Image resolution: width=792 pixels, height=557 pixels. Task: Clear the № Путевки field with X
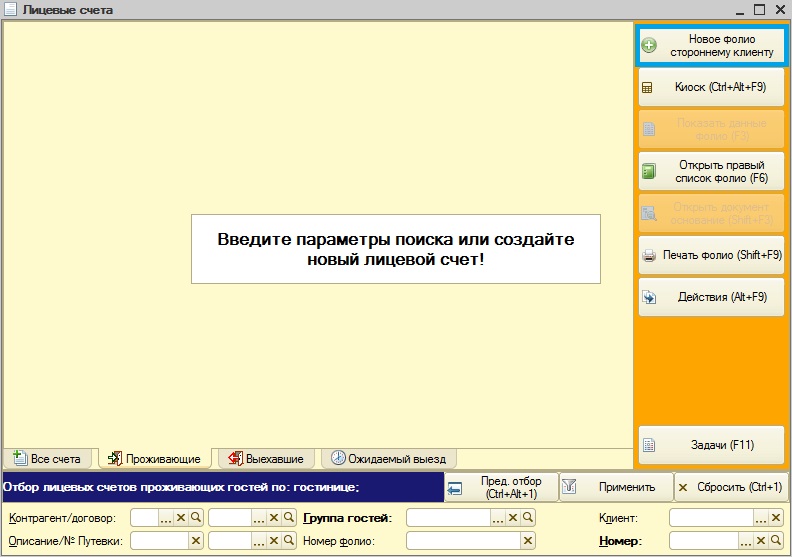point(274,541)
